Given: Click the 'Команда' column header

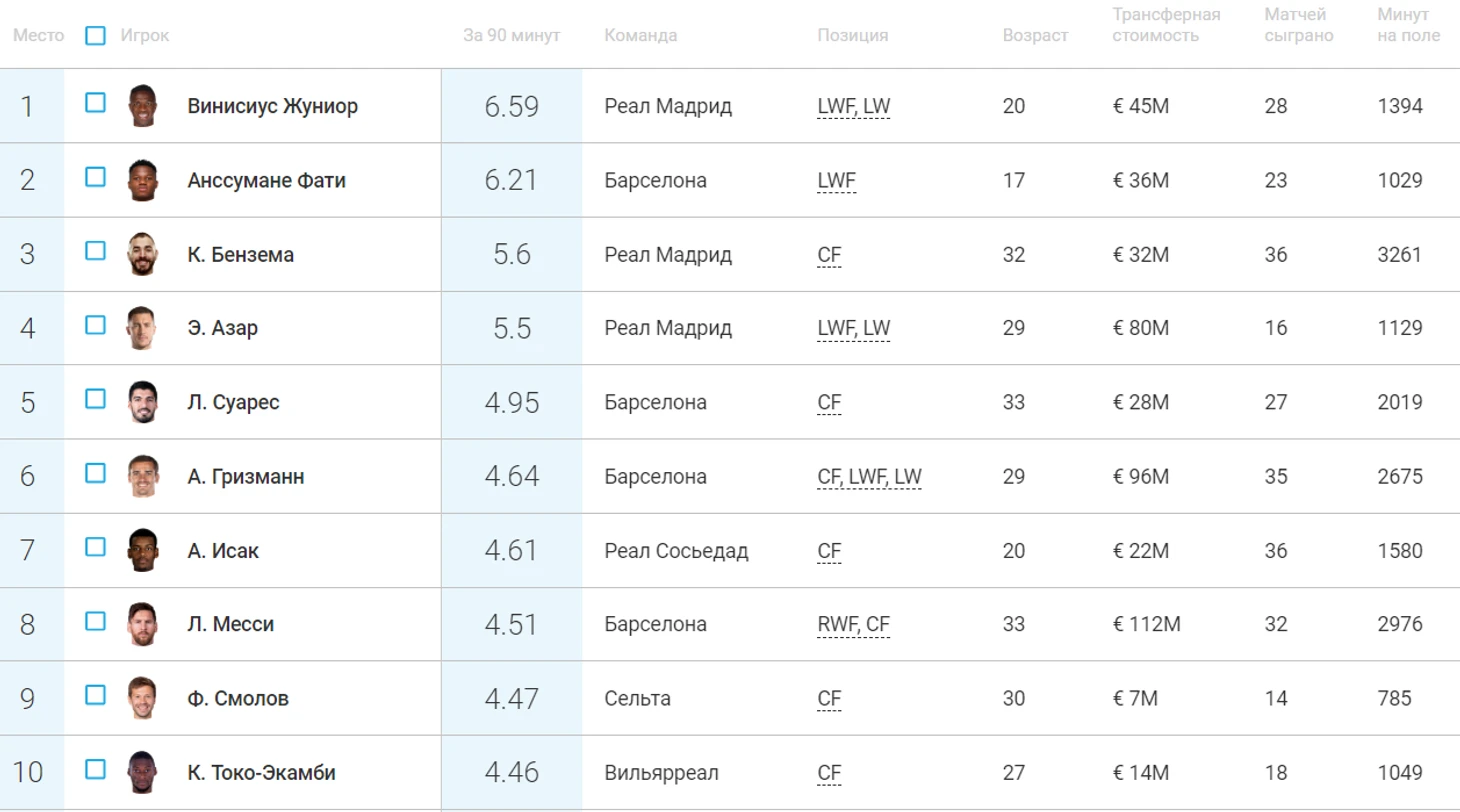Looking at the screenshot, I should coord(640,36).
